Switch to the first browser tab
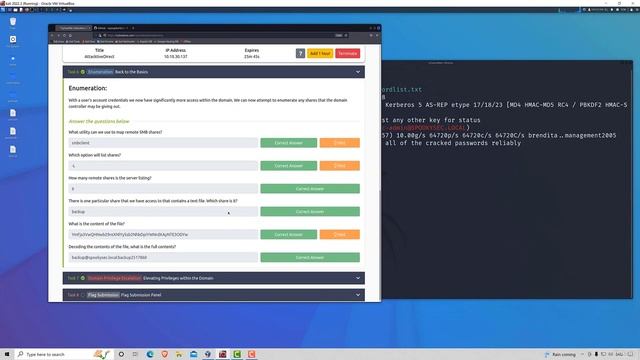Viewport: 640px width, 360px height. pyautogui.click(x=73, y=28)
